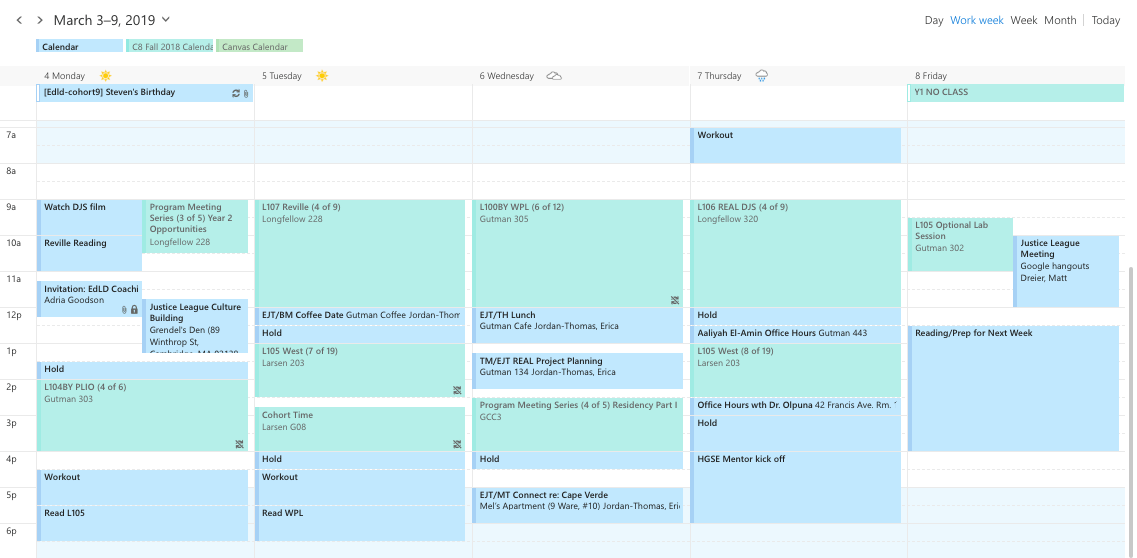The width and height of the screenshot is (1137, 558).
Task: Open the L105 West (8 of 19) event
Action: pos(795,370)
